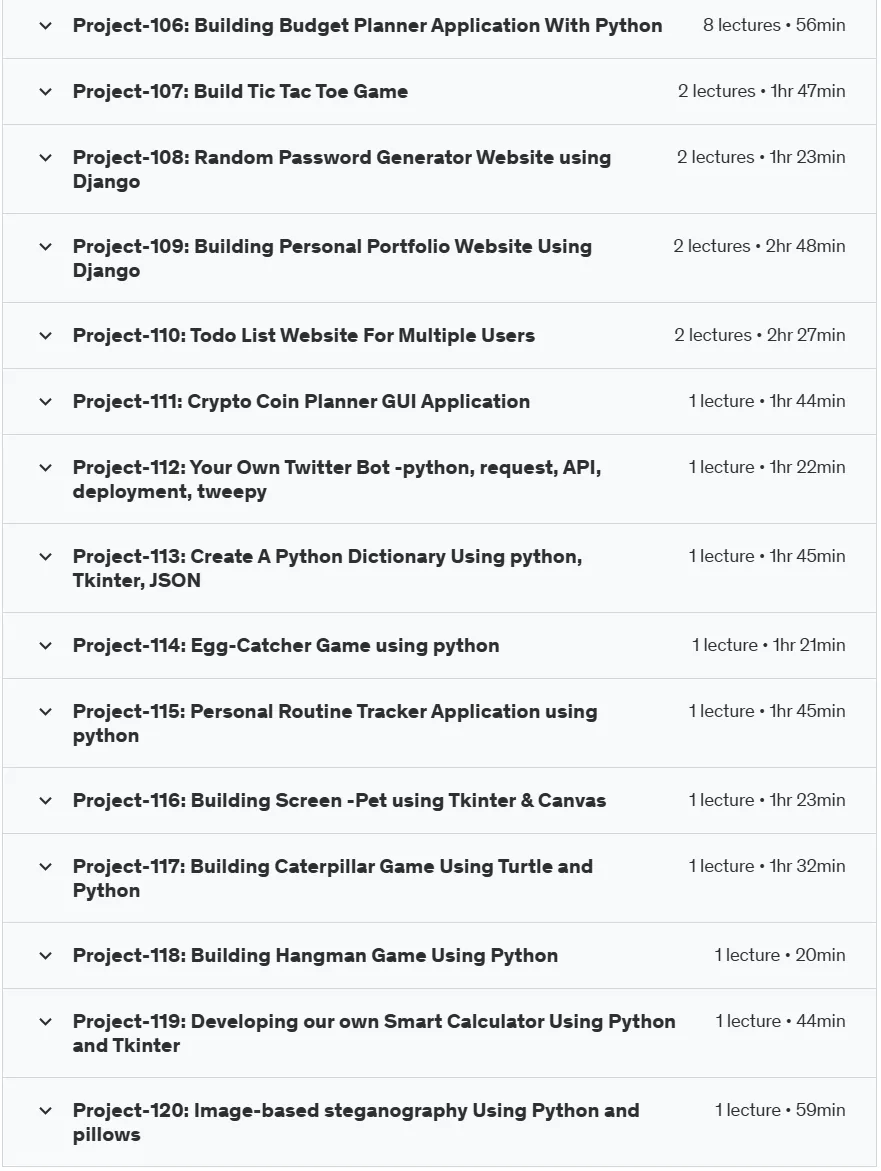
Task: Expand the Project-106 Budget Planner section chevron
Action: coord(46,26)
